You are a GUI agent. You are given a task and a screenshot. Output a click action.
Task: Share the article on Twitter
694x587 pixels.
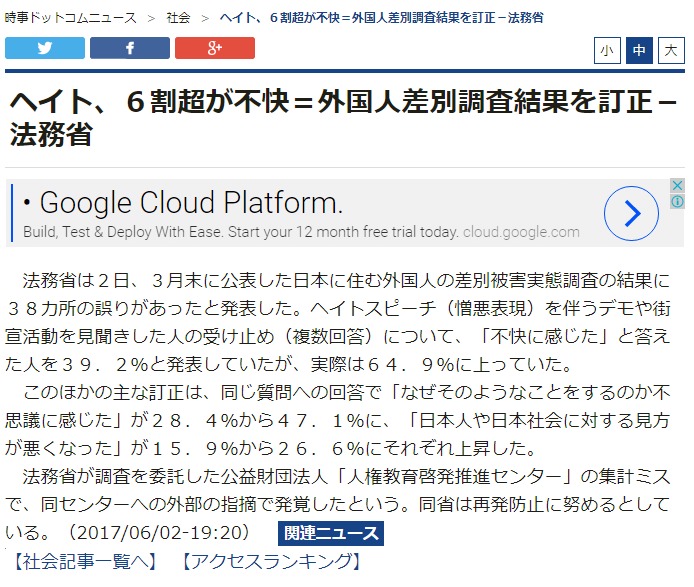[x=45, y=48]
